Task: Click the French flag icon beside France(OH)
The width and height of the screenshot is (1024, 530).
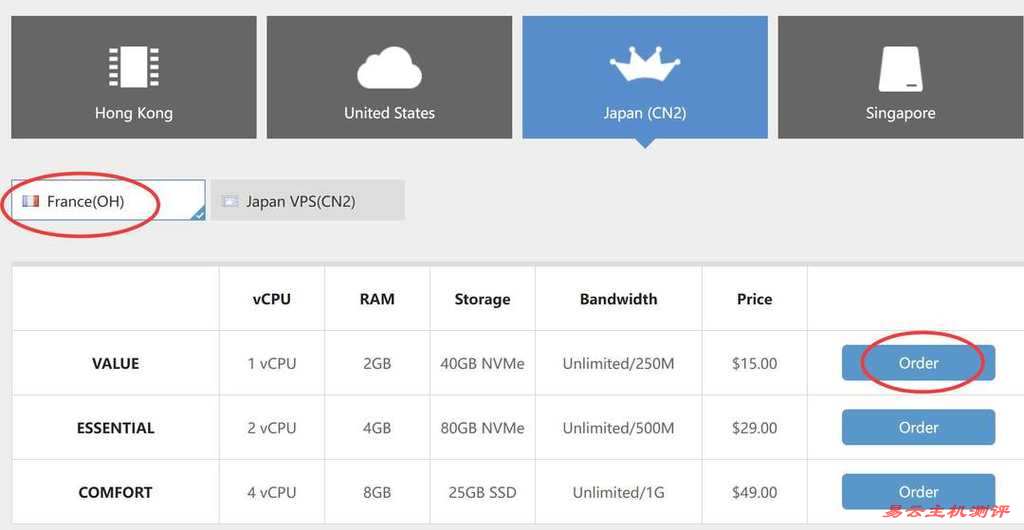Action: 31,201
